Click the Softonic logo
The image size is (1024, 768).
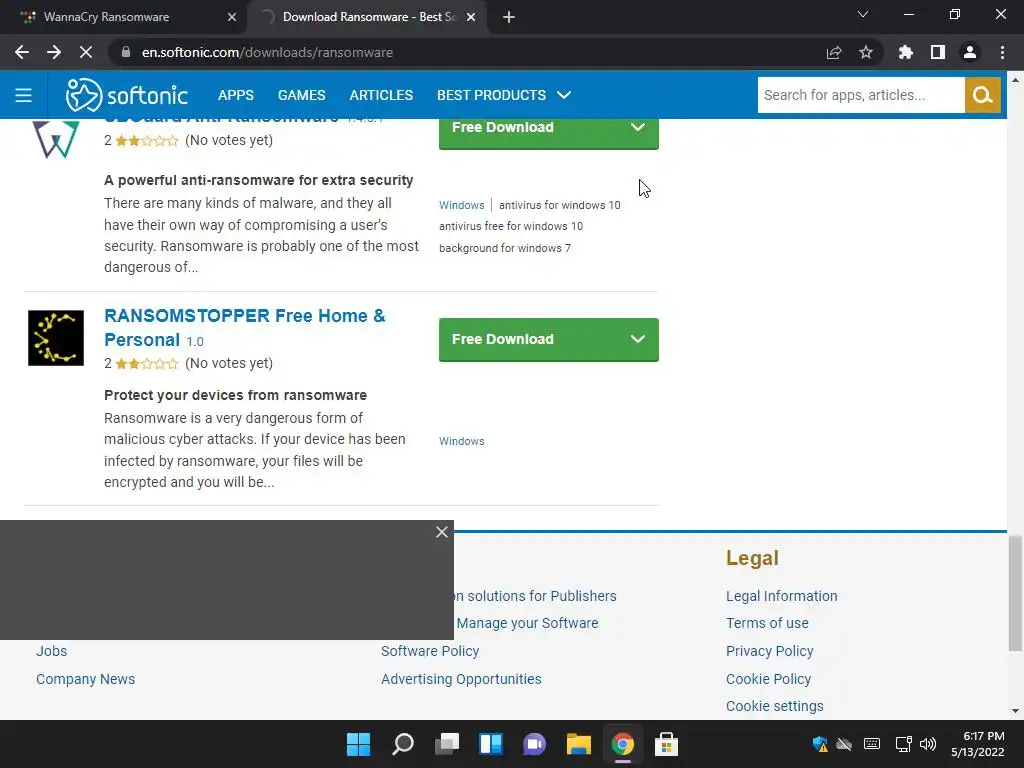(x=127, y=95)
